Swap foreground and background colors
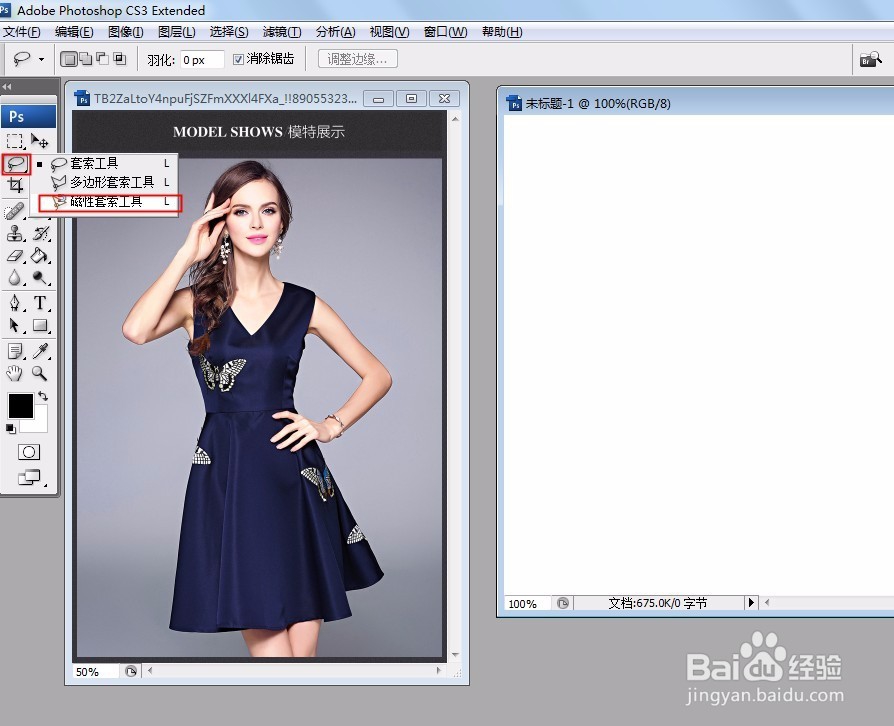The image size is (894, 726). 43,396
